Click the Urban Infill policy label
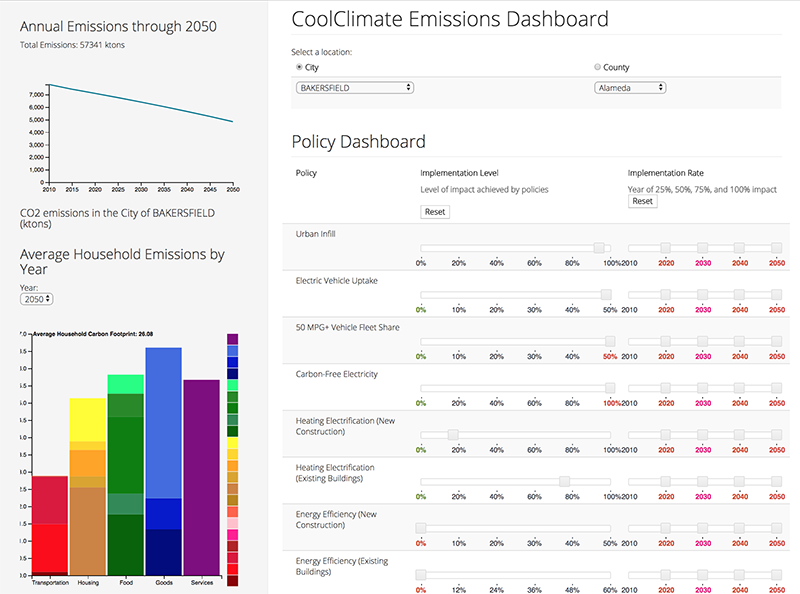The image size is (800, 594). point(315,234)
